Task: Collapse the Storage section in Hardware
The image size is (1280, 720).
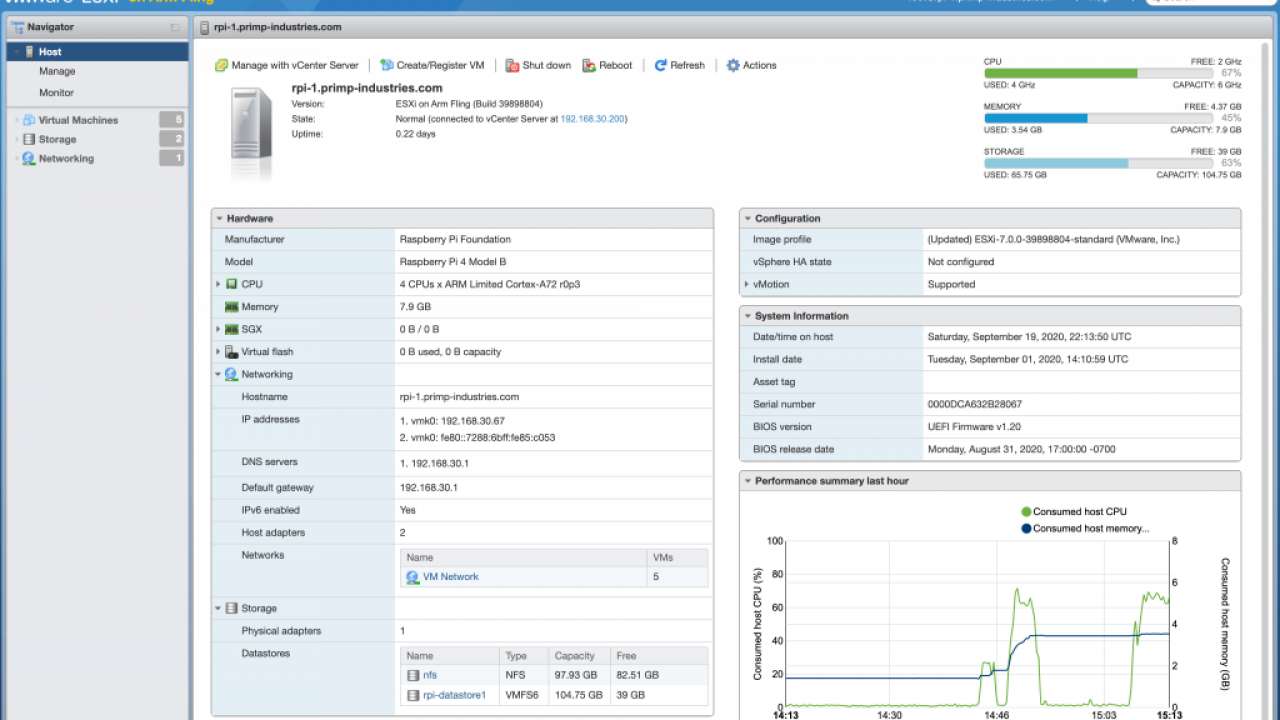Action: tap(218, 608)
